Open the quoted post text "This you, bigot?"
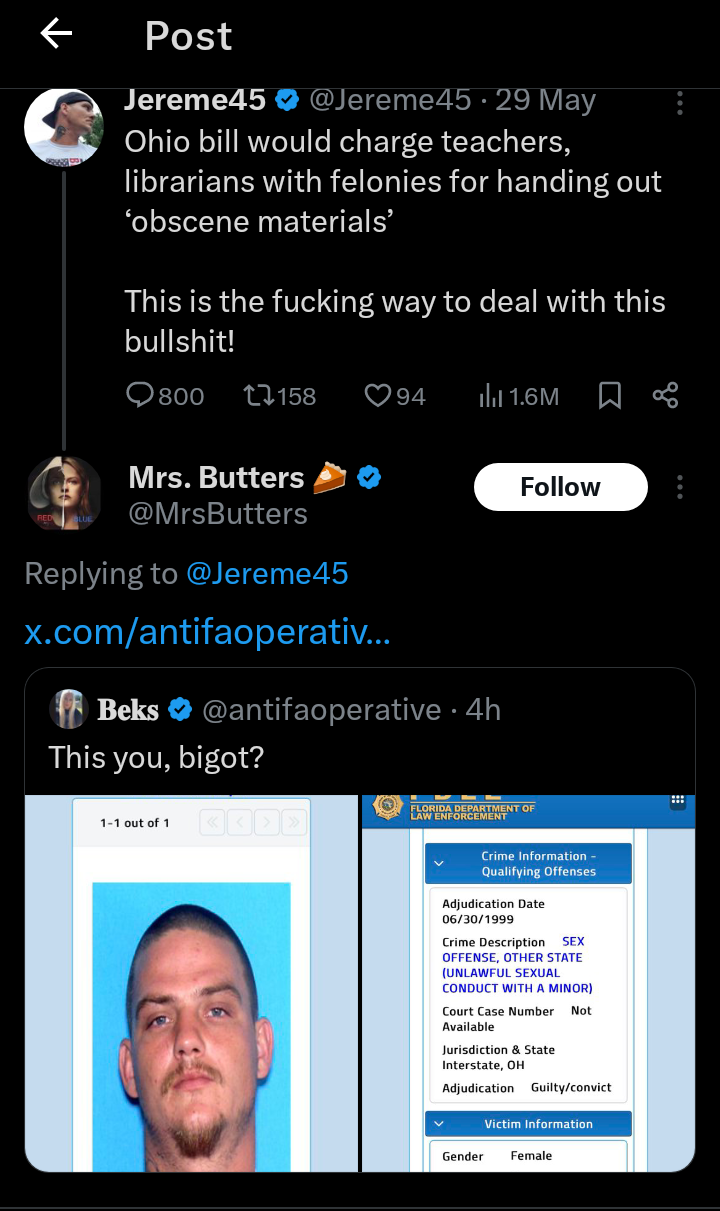Viewport: 720px width, 1211px height. click(x=156, y=756)
